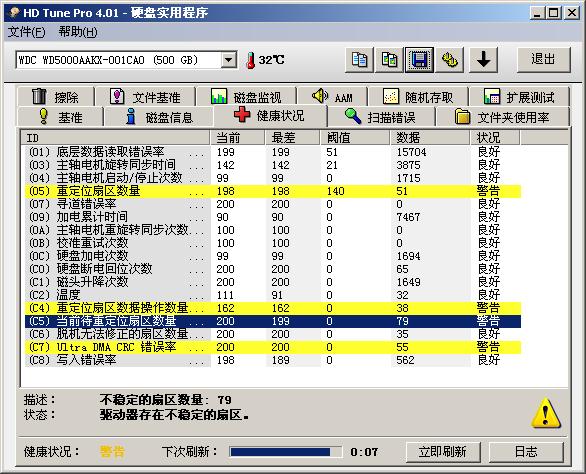Image resolution: width=586 pixels, height=474 pixels.
Task: Sort by the 最差 column header
Action: coord(292,138)
